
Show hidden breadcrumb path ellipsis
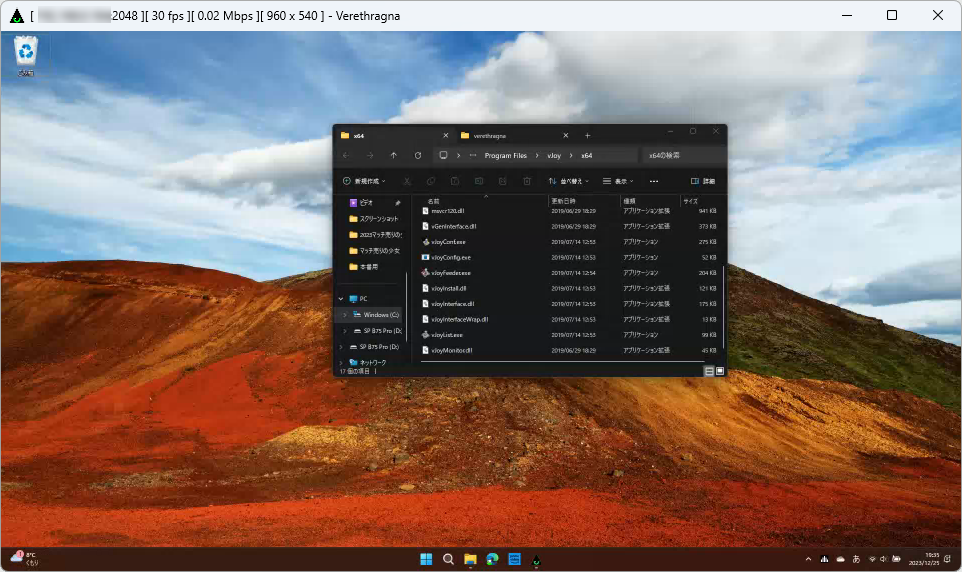[x=473, y=156]
